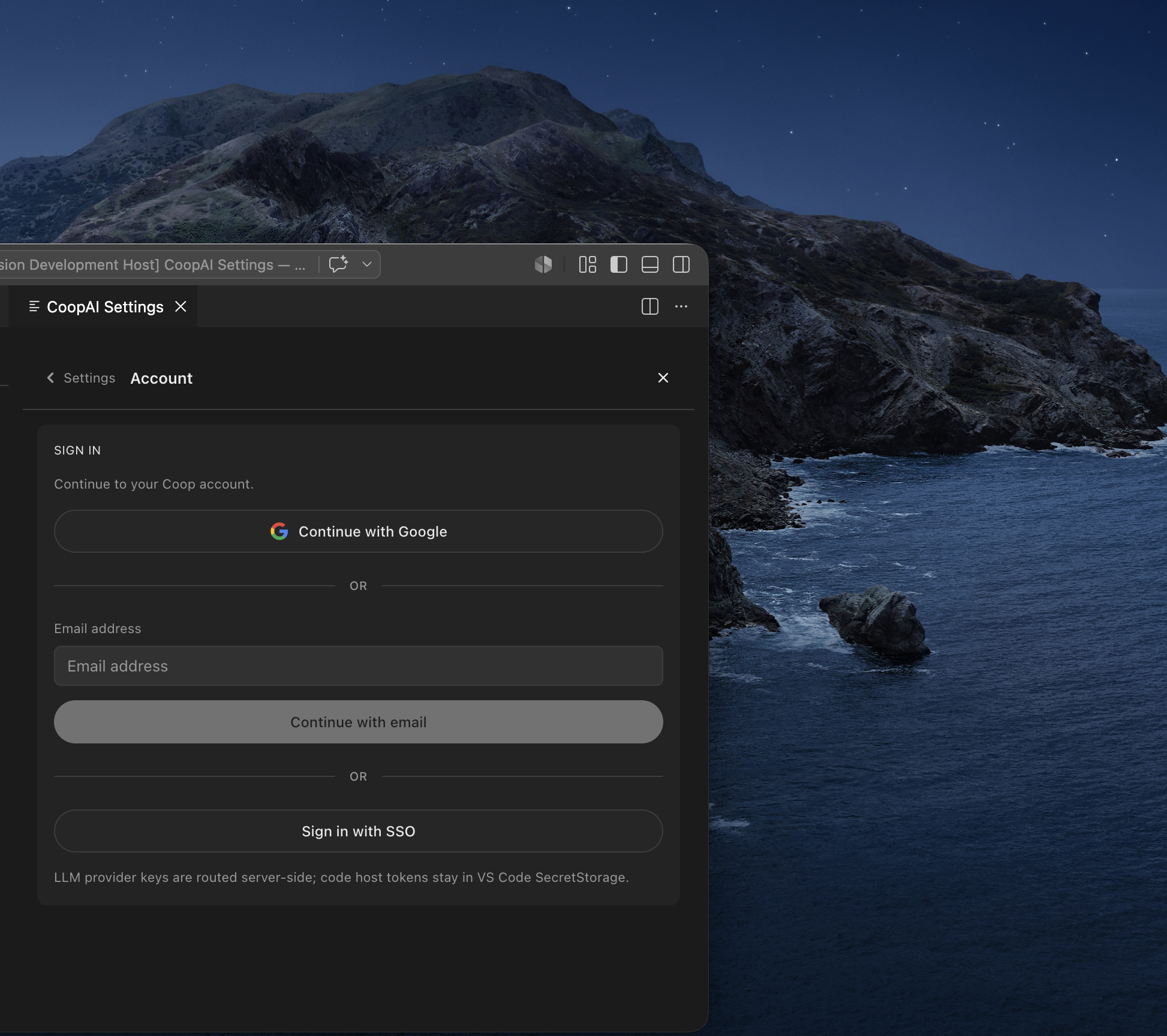Viewport: 1167px width, 1036px height.
Task: Click the hexagon extension icon in title bar
Action: 543,264
